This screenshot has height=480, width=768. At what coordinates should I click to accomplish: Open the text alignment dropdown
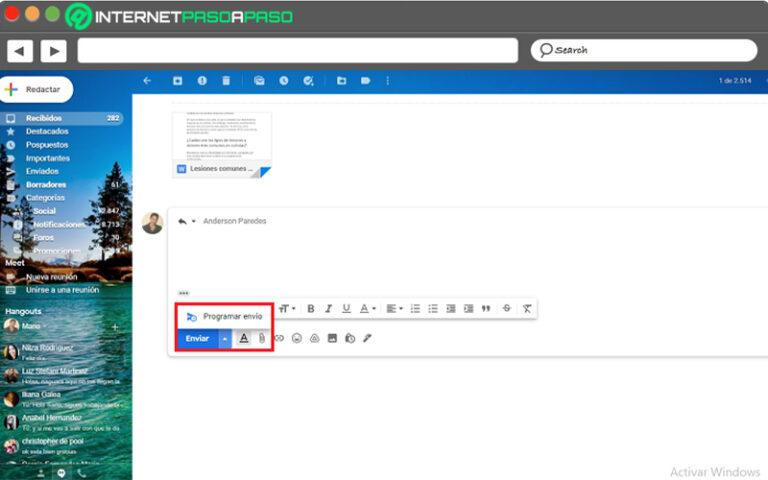(x=394, y=309)
